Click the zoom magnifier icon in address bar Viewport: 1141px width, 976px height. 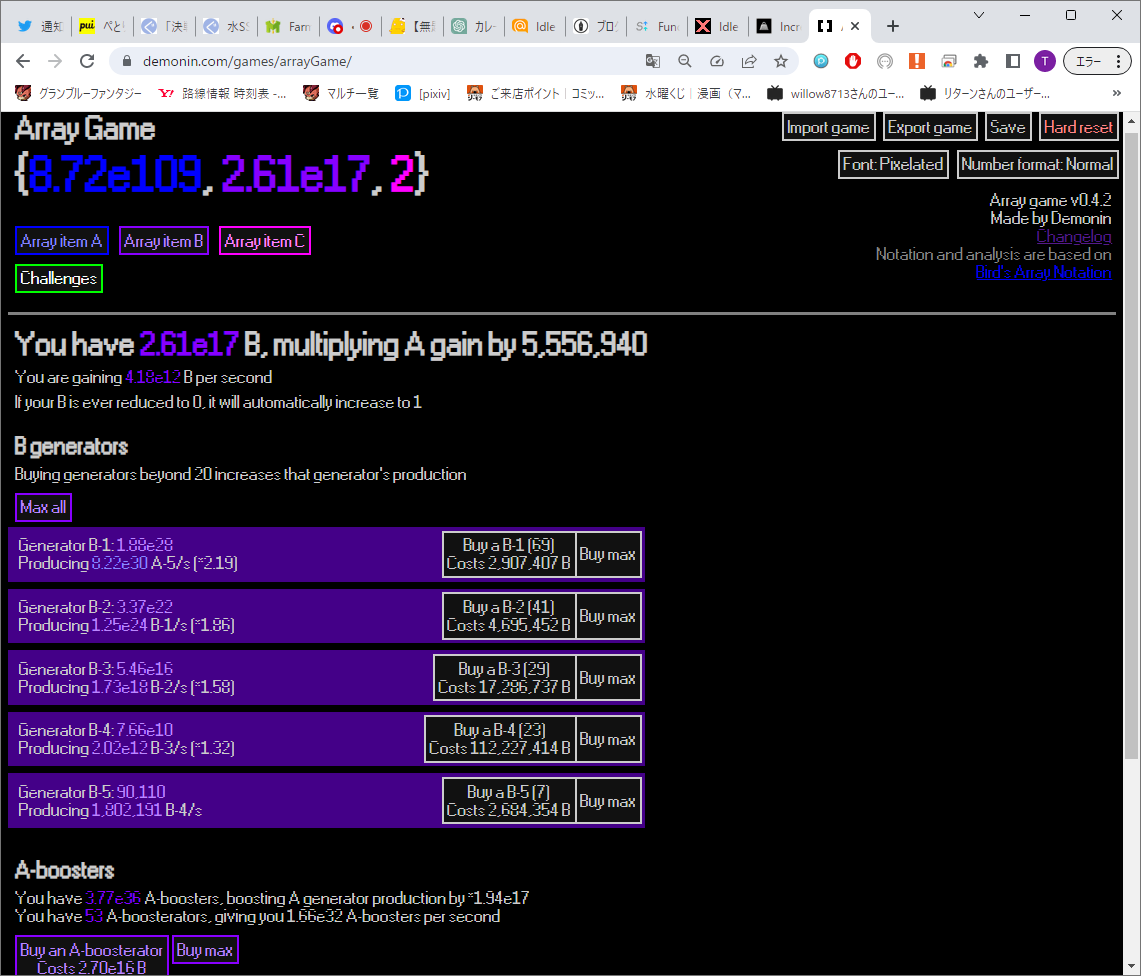(685, 61)
